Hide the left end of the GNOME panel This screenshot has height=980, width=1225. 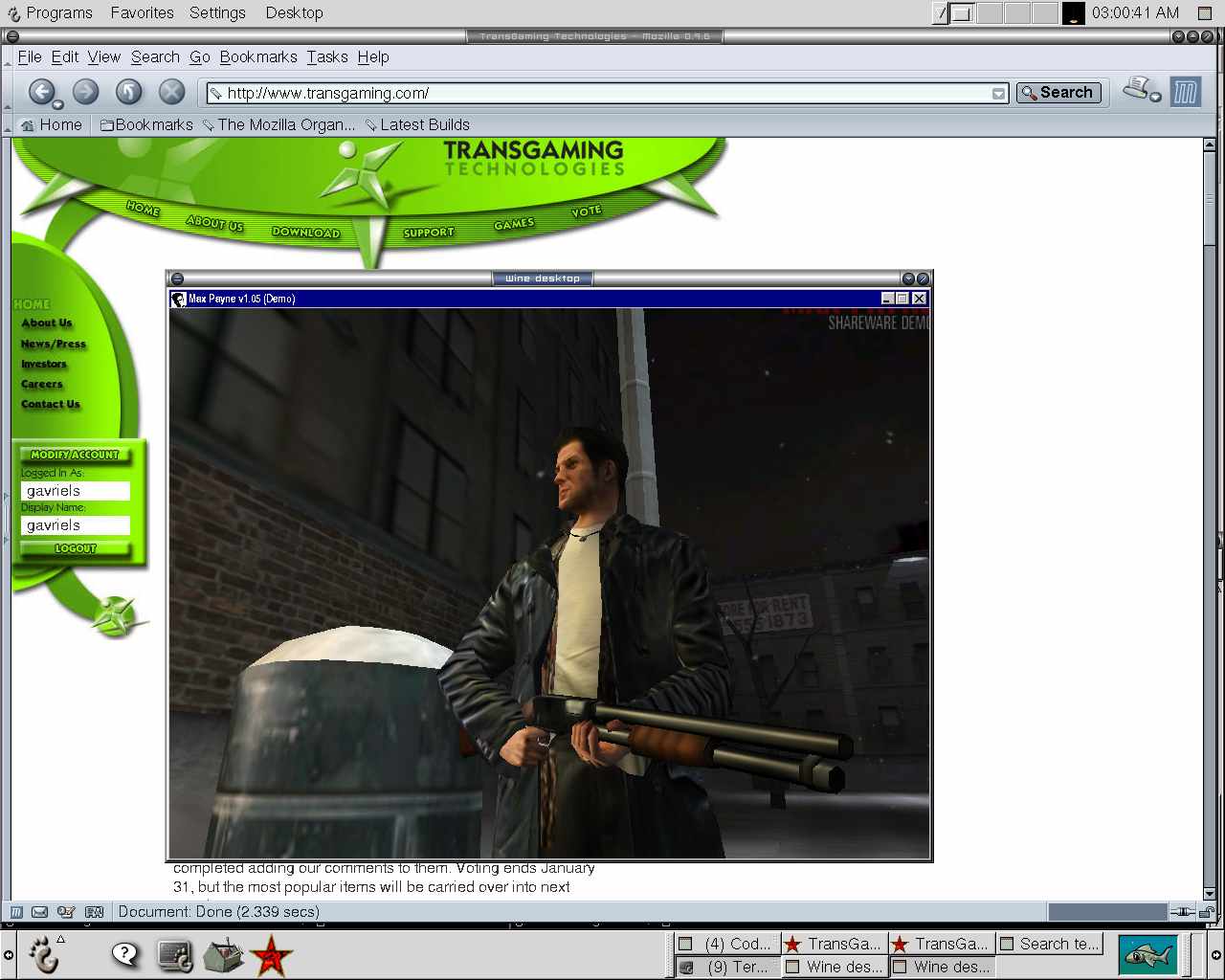point(8,955)
